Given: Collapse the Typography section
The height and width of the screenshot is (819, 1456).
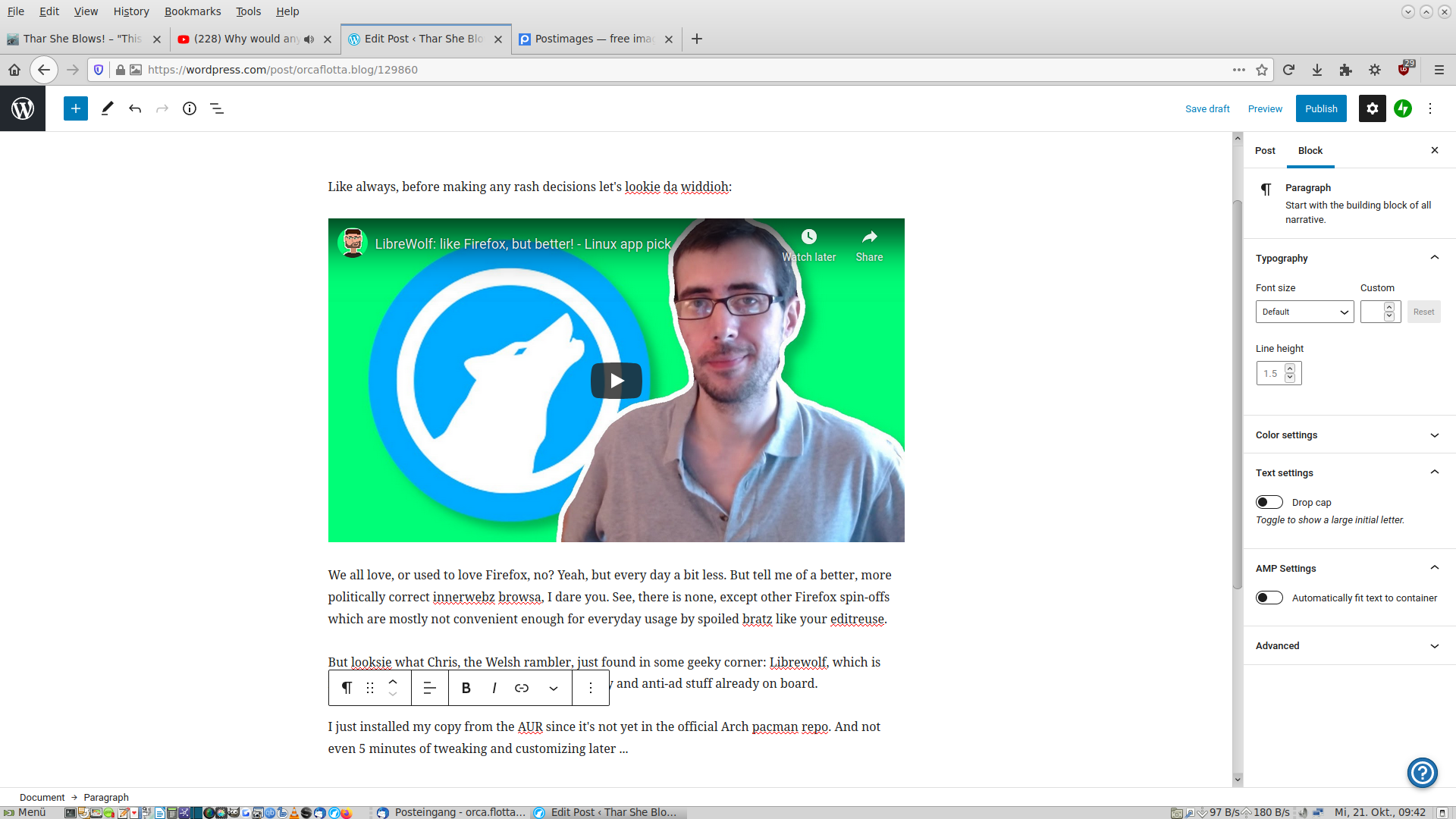Looking at the screenshot, I should point(1433,258).
